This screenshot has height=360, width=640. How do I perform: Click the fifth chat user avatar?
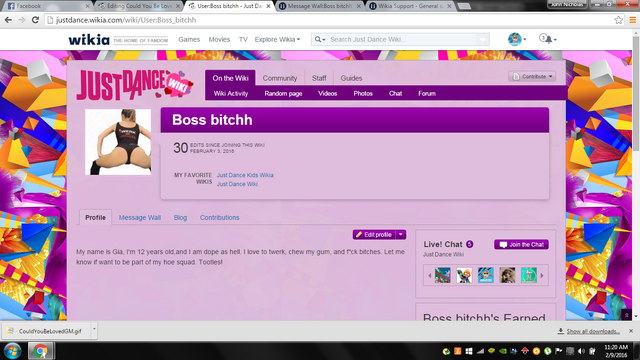(529, 275)
